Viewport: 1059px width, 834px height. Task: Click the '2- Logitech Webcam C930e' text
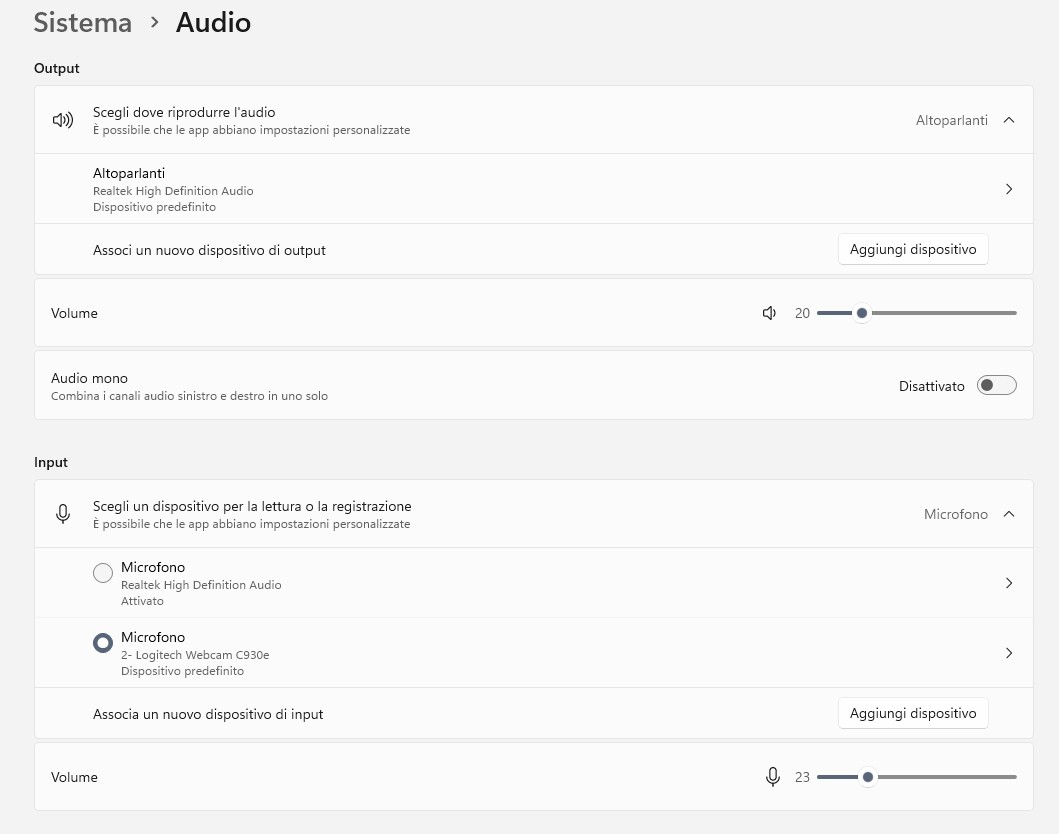[195, 655]
